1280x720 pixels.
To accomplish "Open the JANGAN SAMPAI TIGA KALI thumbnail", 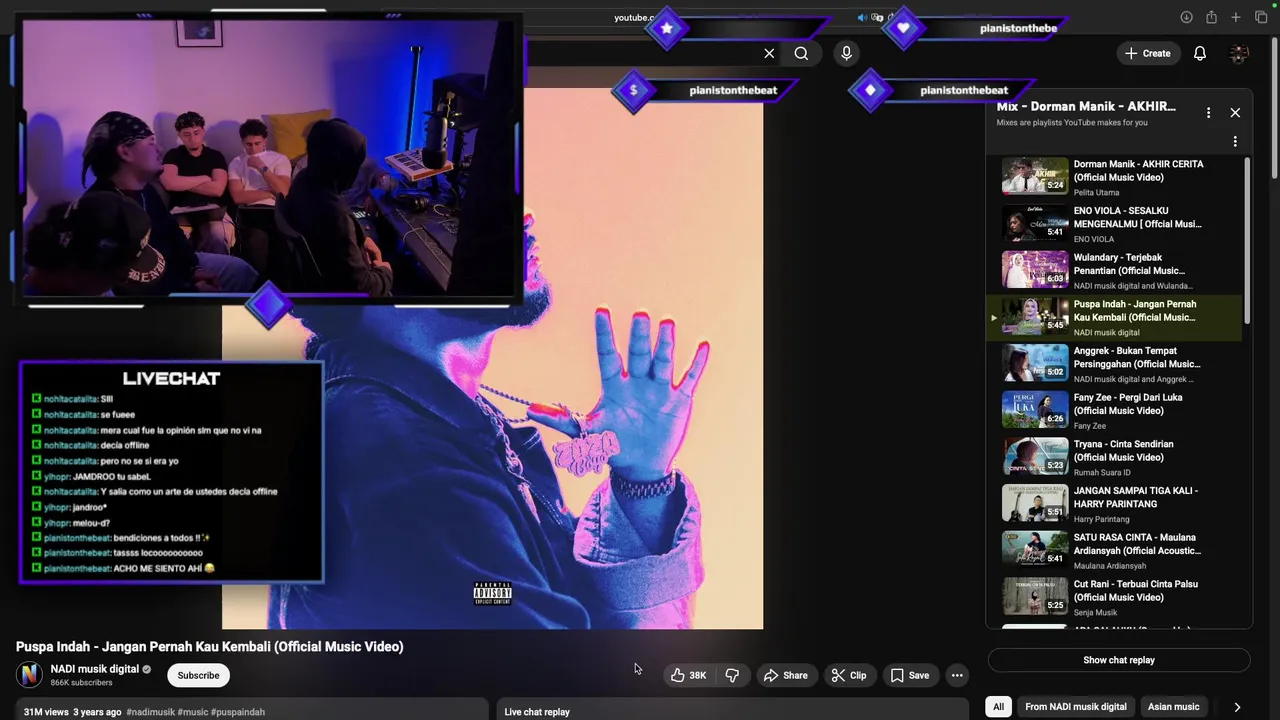I will pos(1035,503).
